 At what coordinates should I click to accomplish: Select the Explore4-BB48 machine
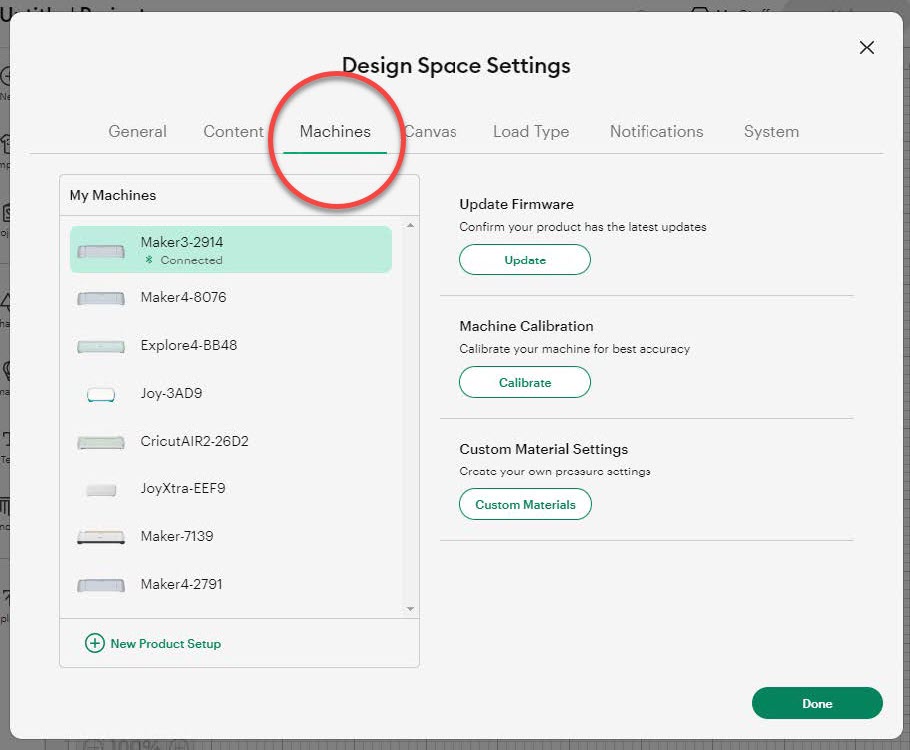tap(231, 346)
